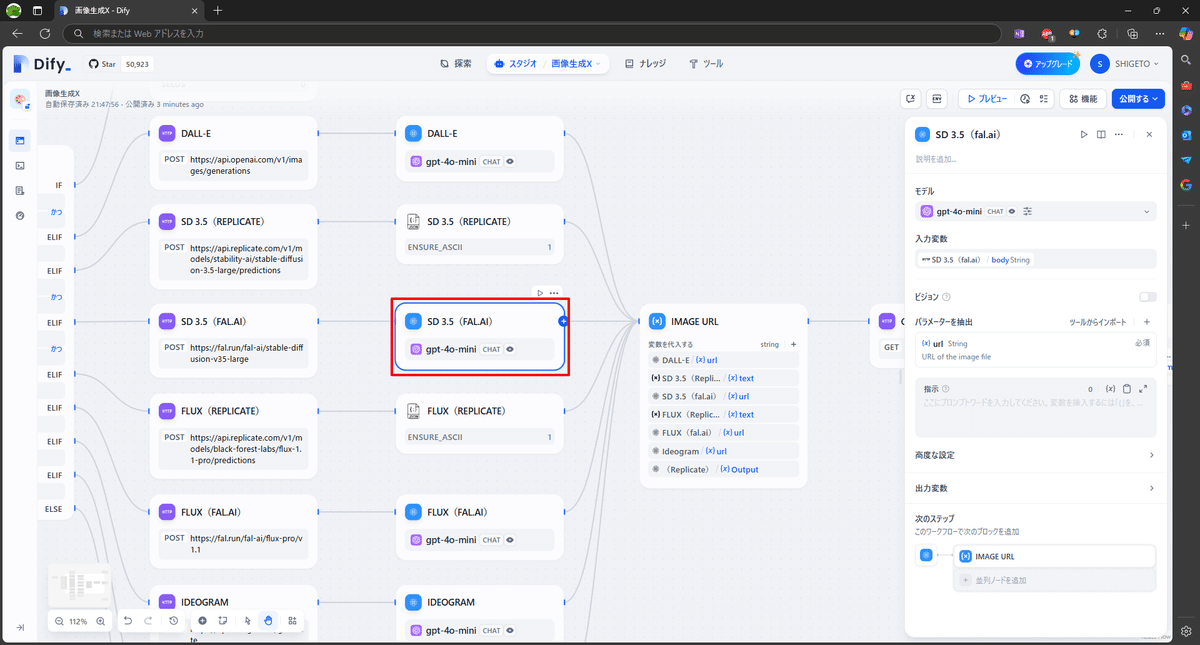Open the monitoring icon in left sidebar
The image size is (1200, 645).
(x=21, y=215)
